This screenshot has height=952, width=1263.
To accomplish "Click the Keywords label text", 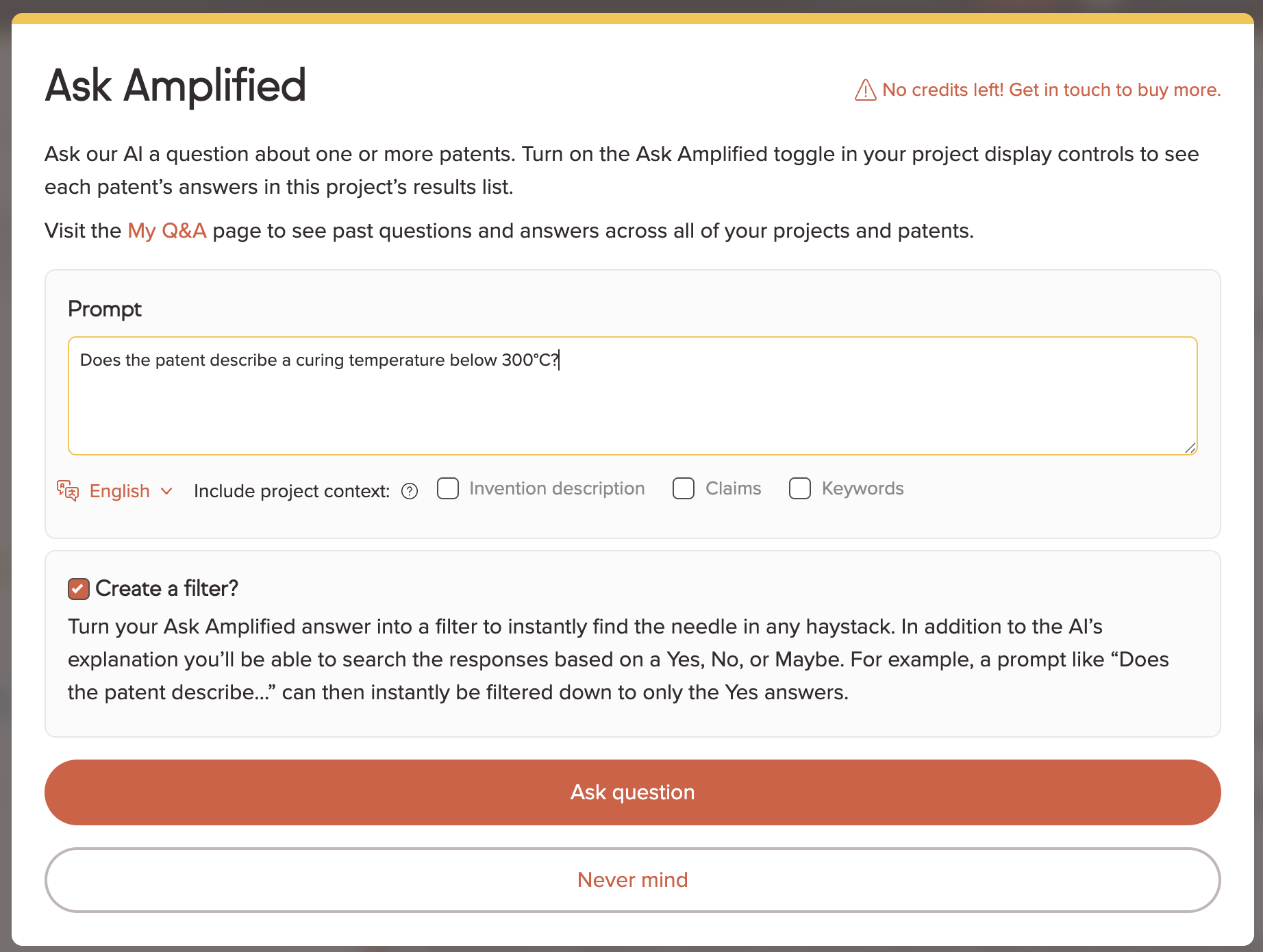I will [862, 488].
